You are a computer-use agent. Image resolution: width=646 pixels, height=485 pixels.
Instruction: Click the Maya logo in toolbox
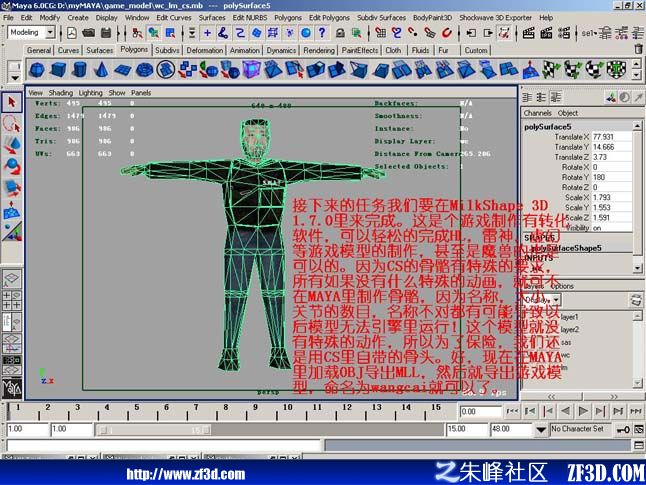(x=12, y=388)
